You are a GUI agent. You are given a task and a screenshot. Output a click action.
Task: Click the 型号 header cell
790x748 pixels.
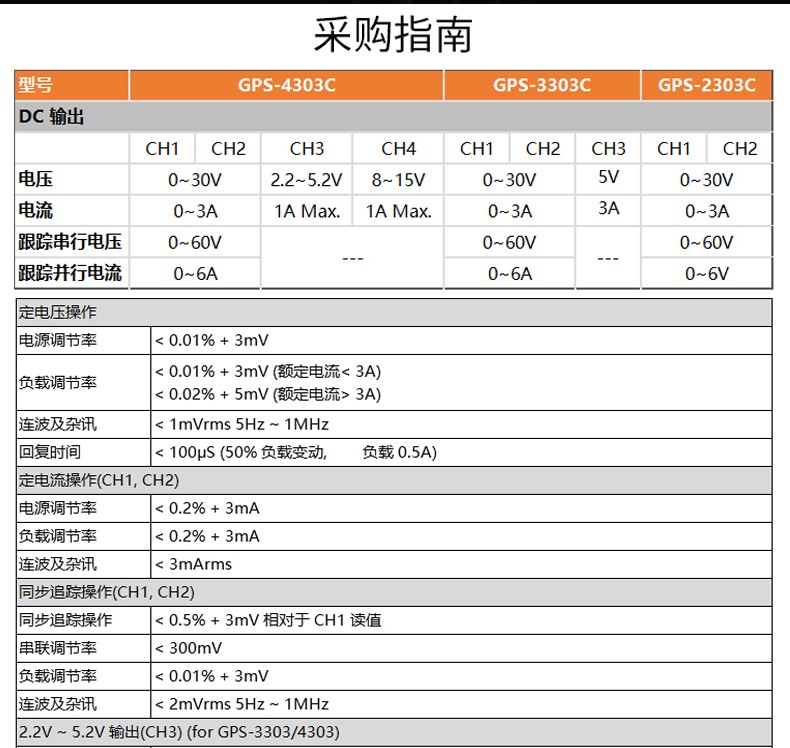tap(36, 85)
